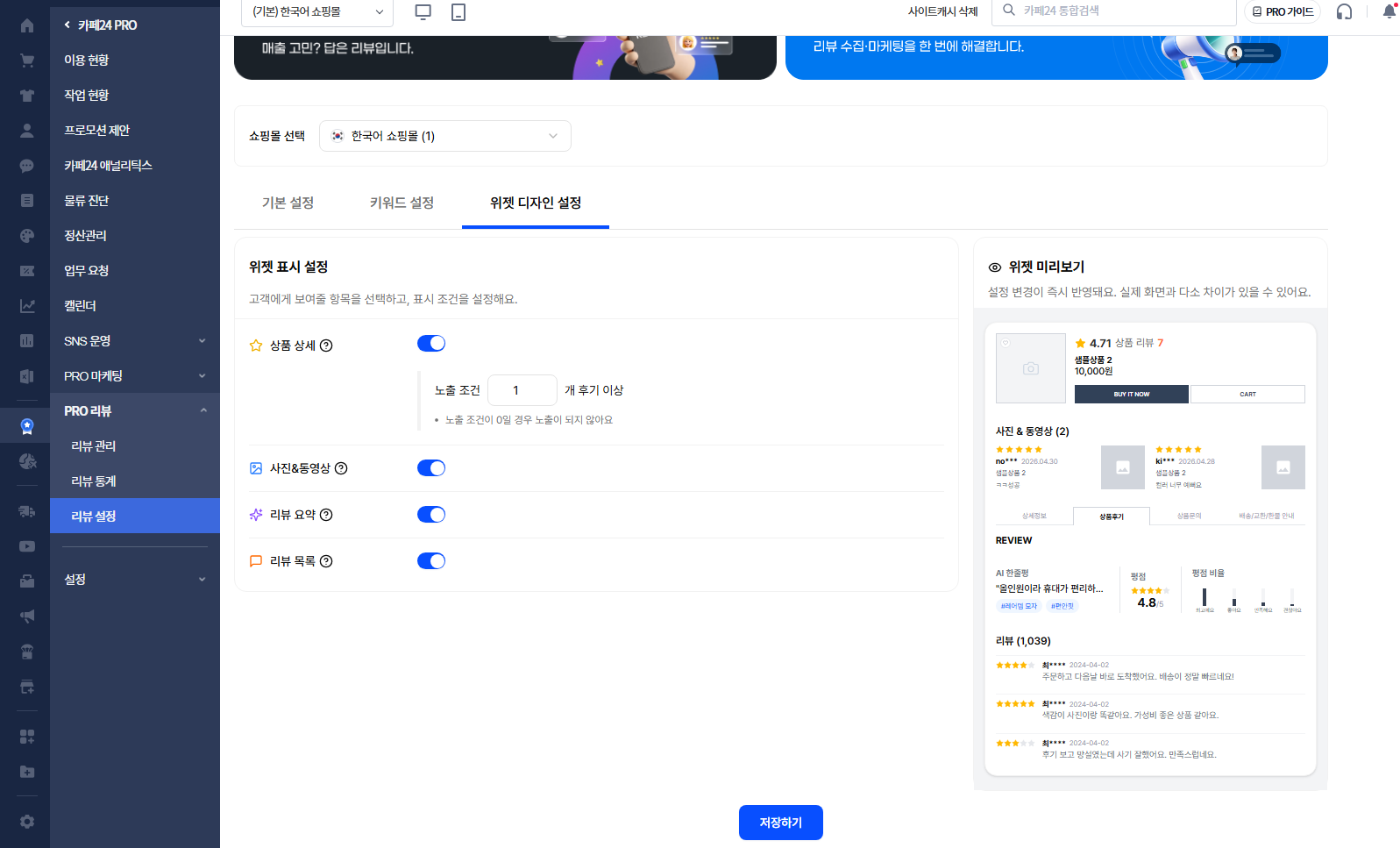The width and height of the screenshot is (1400, 848).
Task: Click the notification bell icon
Action: (x=1389, y=11)
